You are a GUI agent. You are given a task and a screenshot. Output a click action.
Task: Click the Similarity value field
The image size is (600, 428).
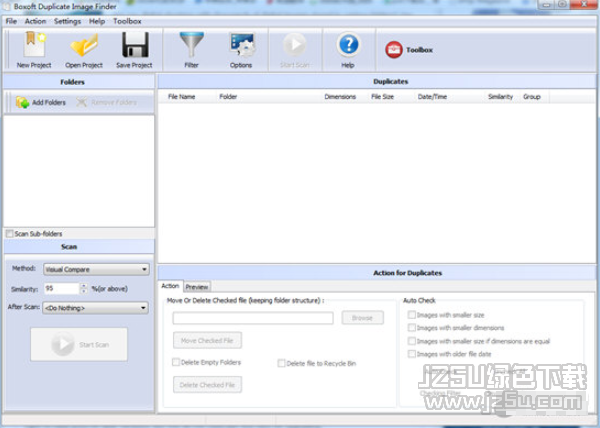click(62, 288)
